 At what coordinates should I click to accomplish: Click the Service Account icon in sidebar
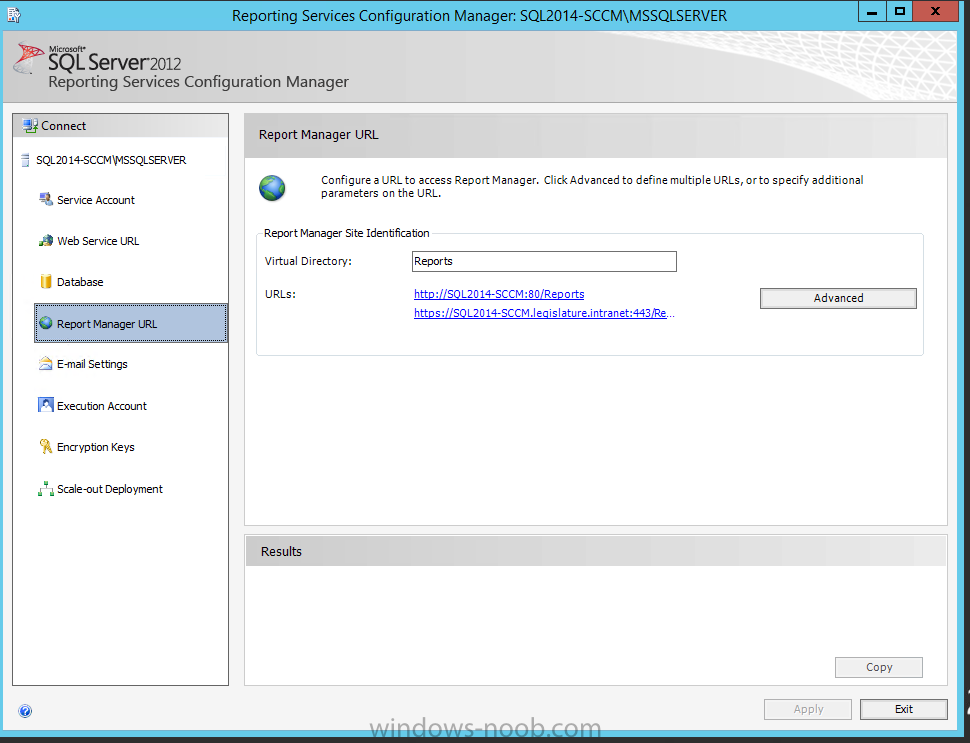(x=46, y=199)
